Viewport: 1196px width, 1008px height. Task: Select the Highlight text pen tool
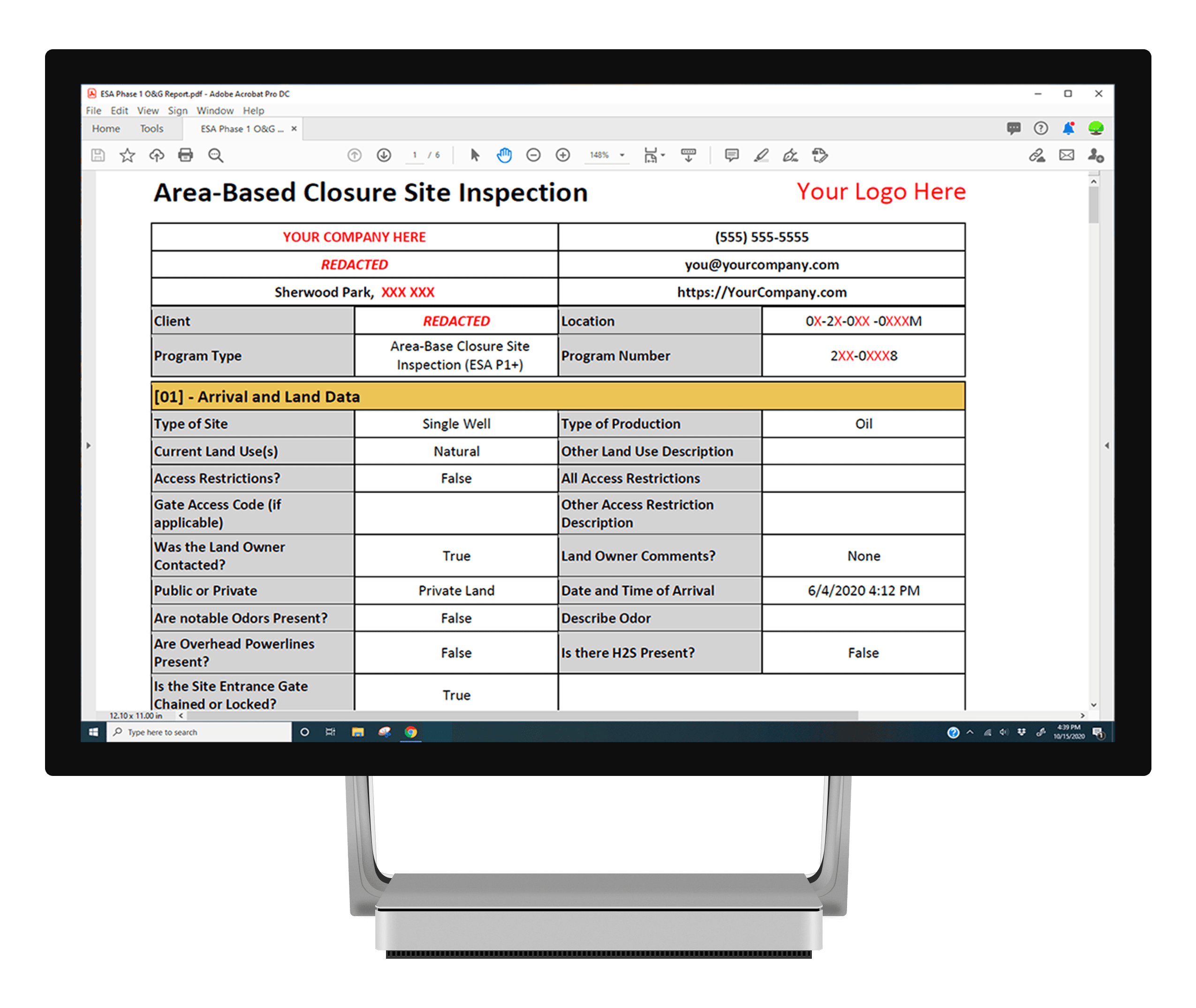[761, 155]
